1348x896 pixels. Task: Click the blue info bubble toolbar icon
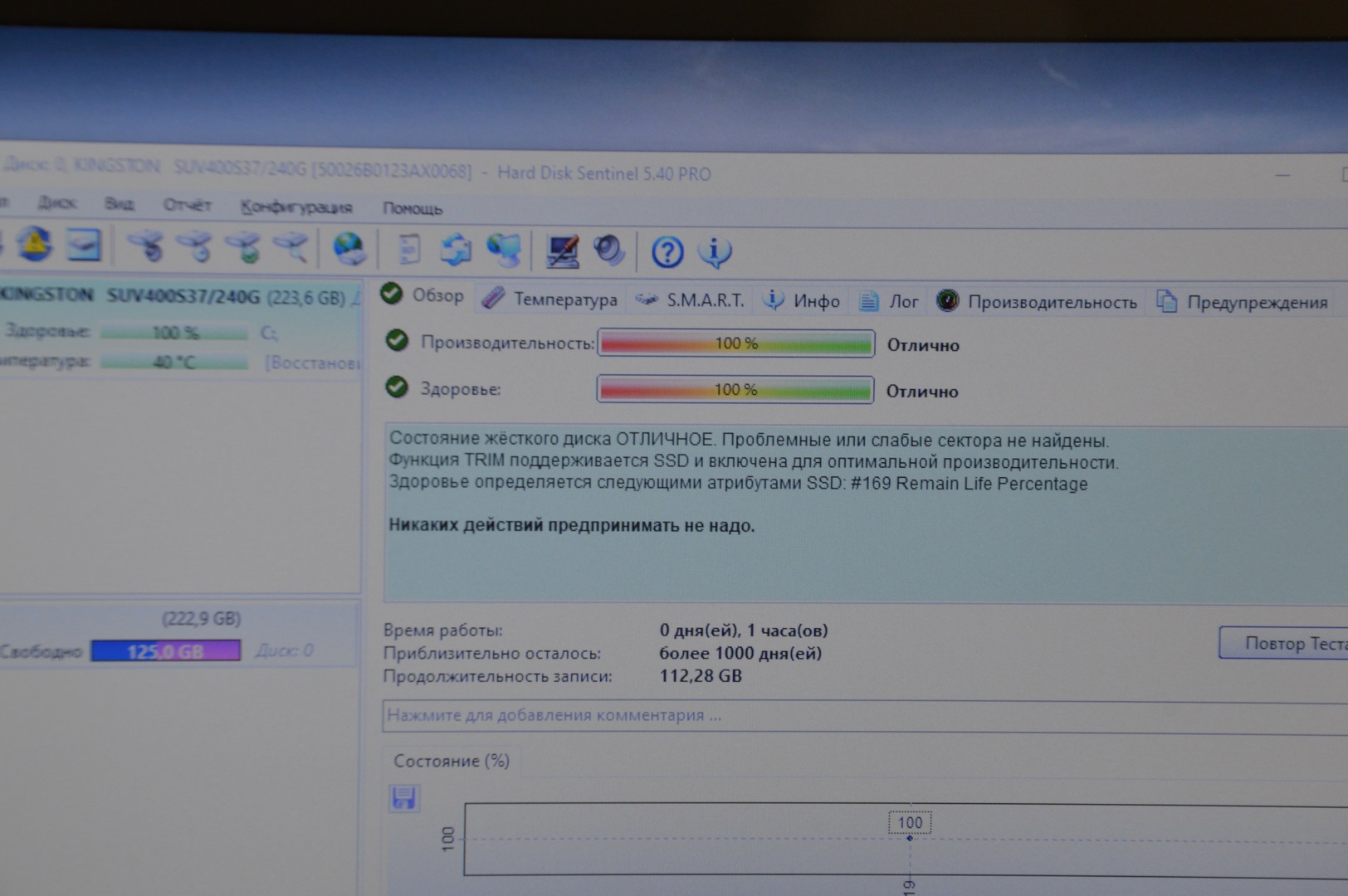(715, 252)
